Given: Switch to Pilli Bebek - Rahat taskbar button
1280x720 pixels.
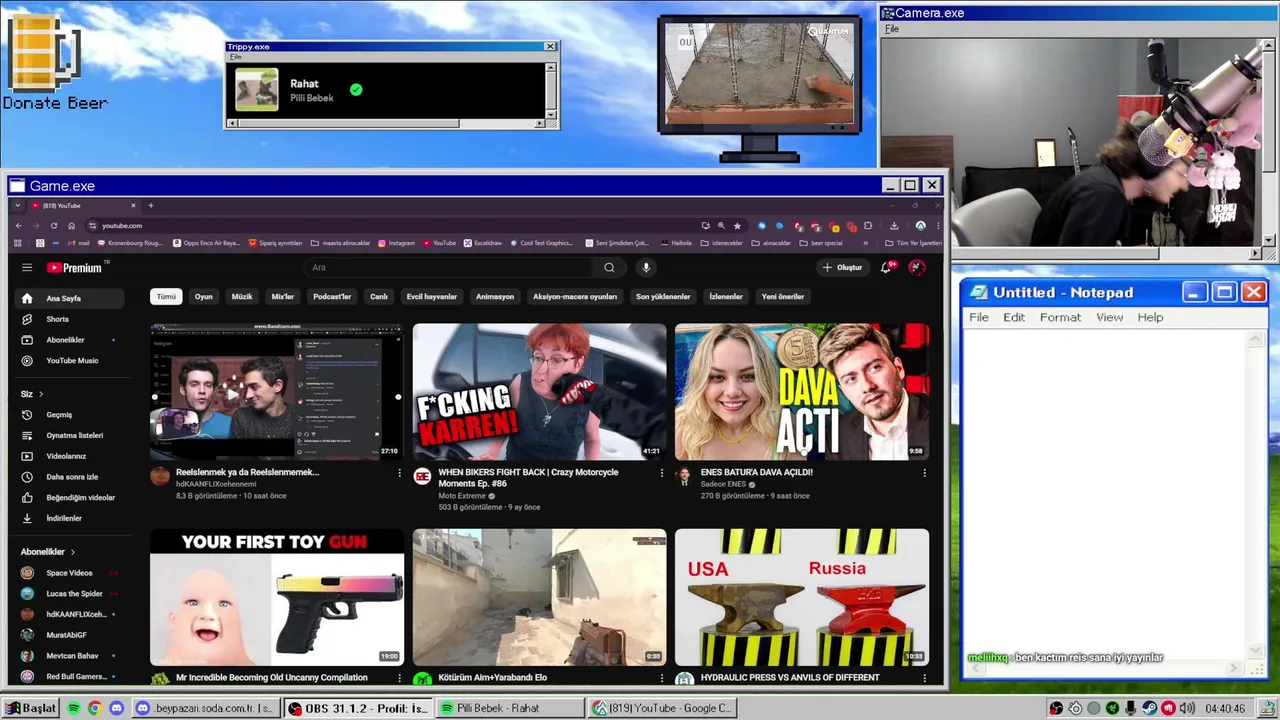Looking at the screenshot, I should [x=509, y=708].
